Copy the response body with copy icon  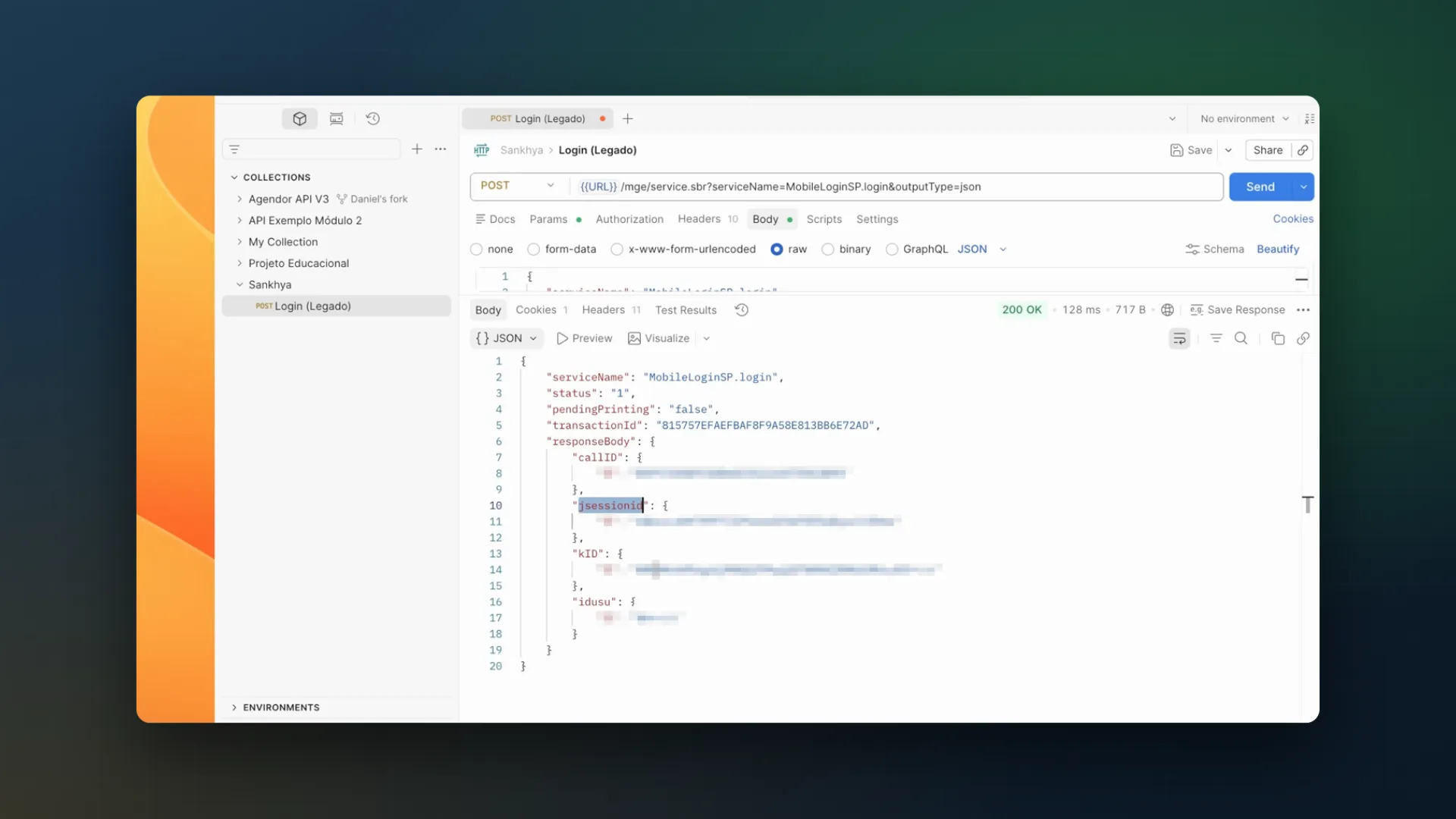pyautogui.click(x=1278, y=338)
